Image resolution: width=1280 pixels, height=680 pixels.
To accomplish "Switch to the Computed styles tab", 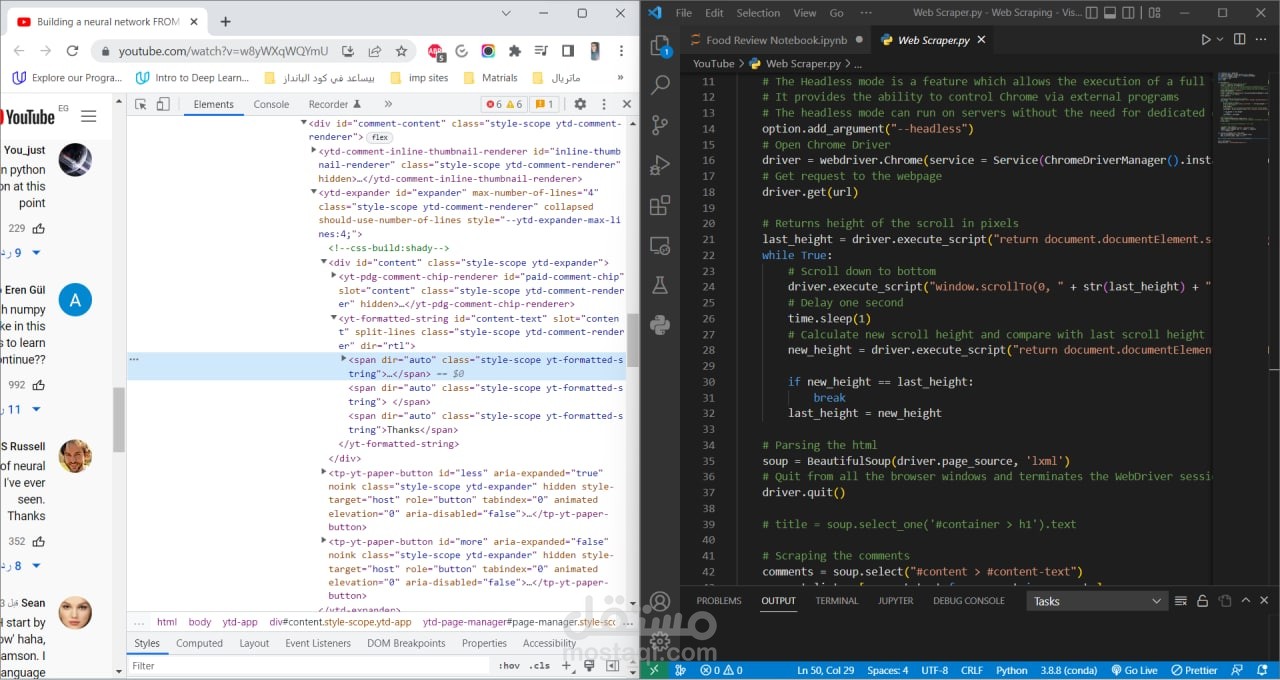I will click(x=199, y=643).
